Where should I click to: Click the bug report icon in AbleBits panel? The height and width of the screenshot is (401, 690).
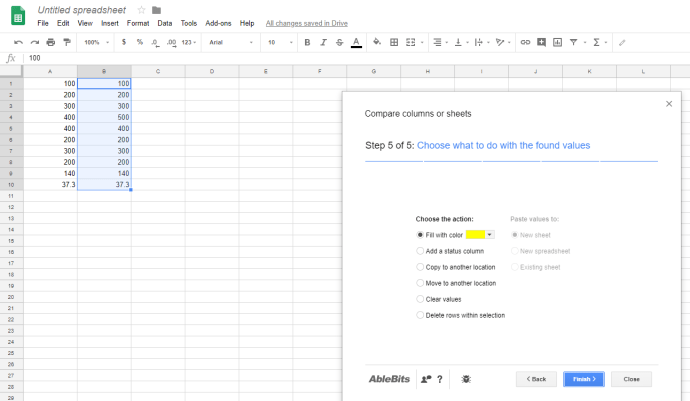(x=466, y=379)
